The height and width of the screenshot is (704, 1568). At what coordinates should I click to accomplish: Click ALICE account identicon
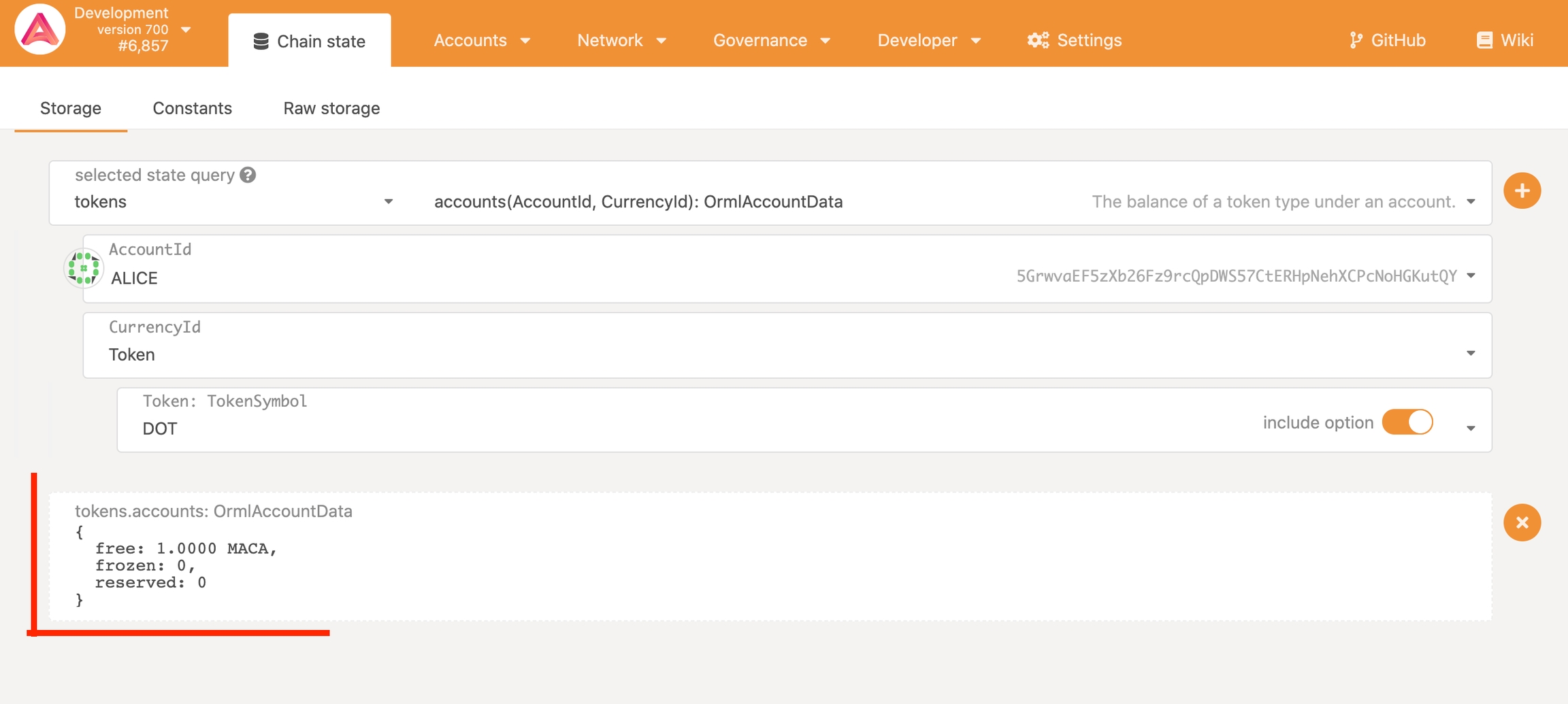pyautogui.click(x=84, y=268)
